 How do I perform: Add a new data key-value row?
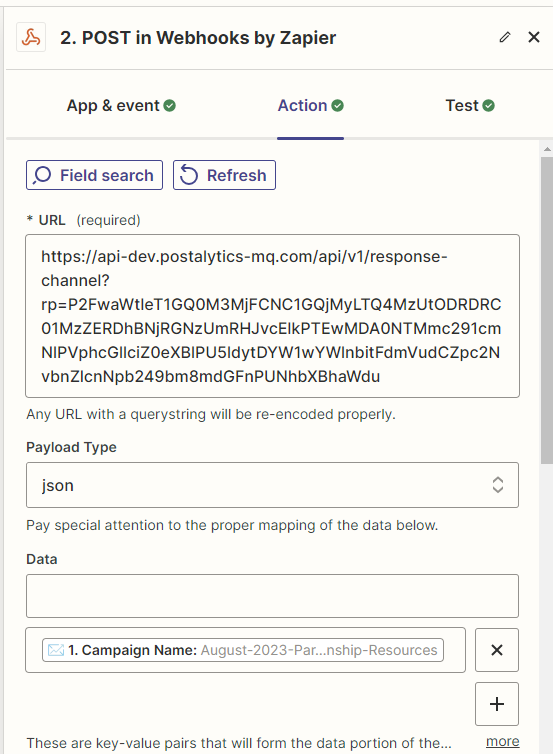pos(497,704)
